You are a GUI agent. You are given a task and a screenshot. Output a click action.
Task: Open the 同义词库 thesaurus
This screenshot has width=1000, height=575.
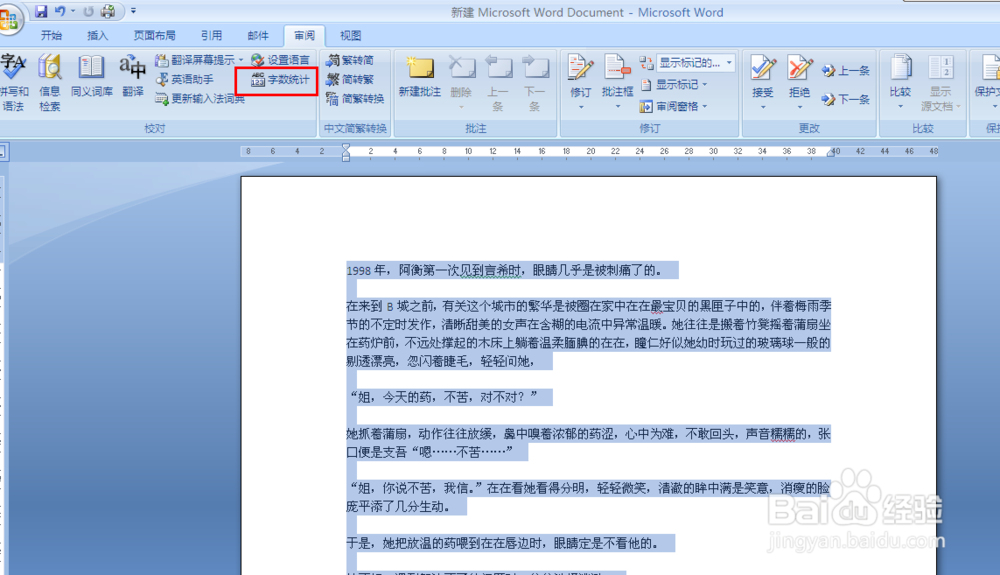click(x=91, y=76)
